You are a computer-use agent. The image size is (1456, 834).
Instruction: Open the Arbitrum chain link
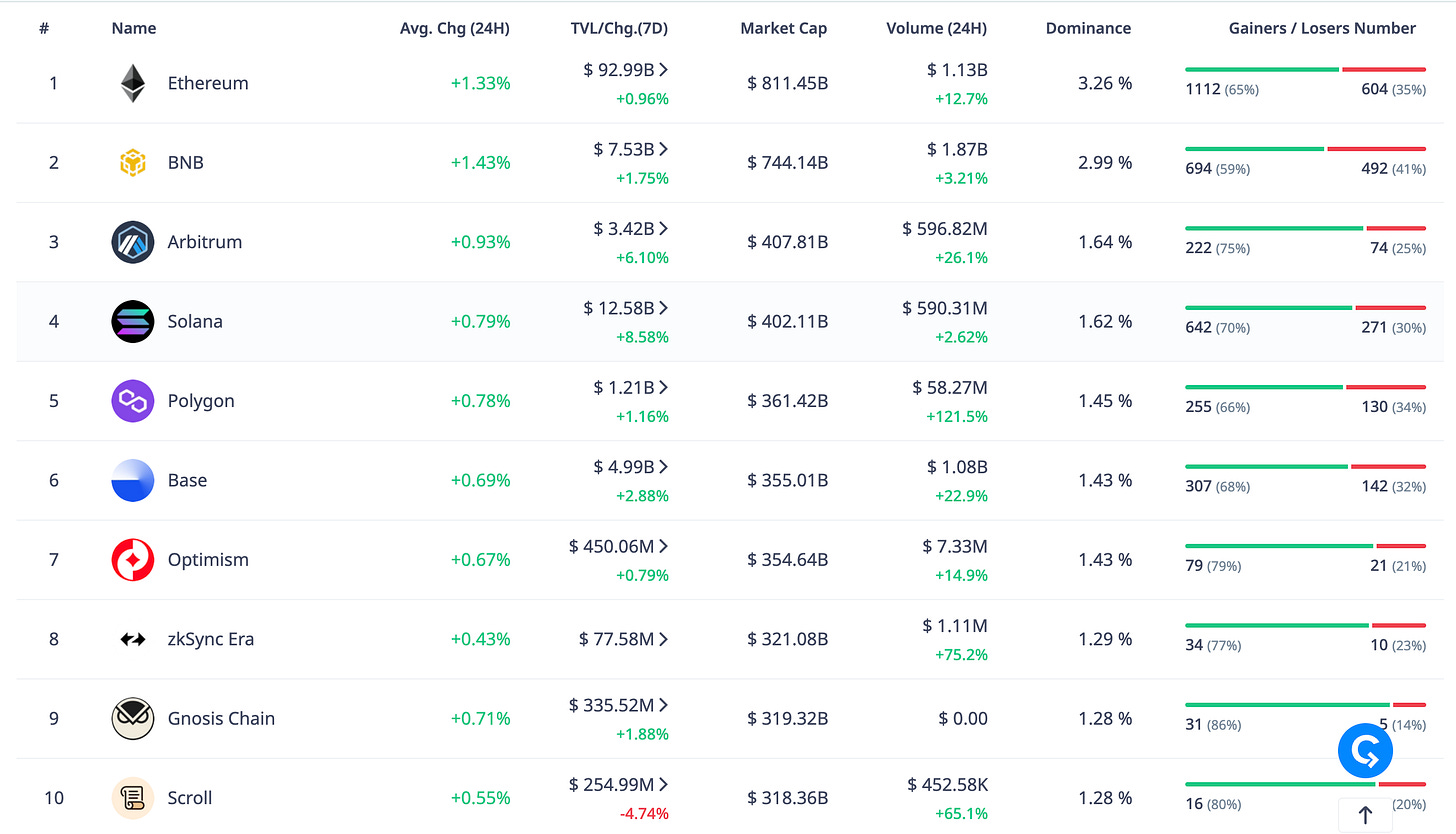[x=205, y=242]
